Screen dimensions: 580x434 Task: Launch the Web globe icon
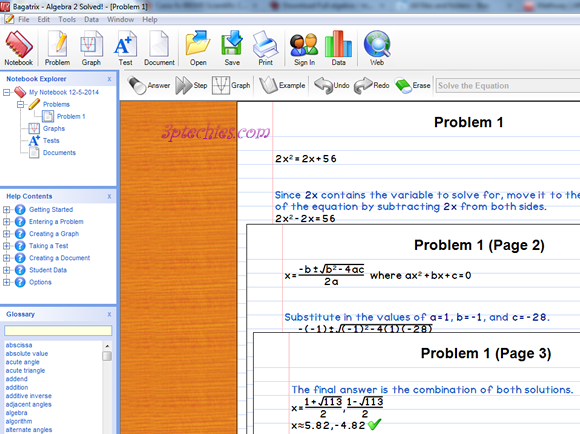coord(377,48)
